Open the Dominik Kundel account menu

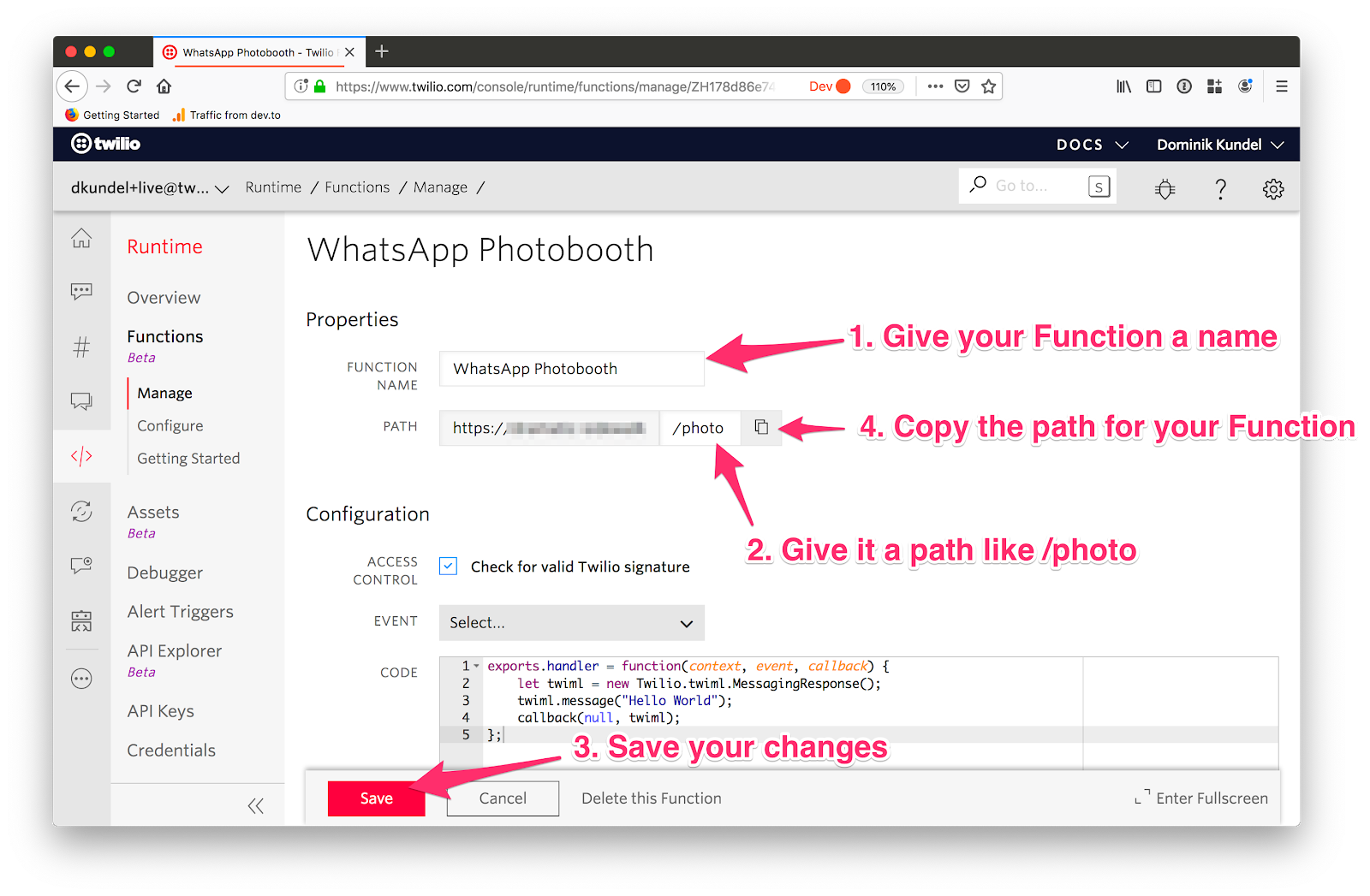click(x=1220, y=145)
